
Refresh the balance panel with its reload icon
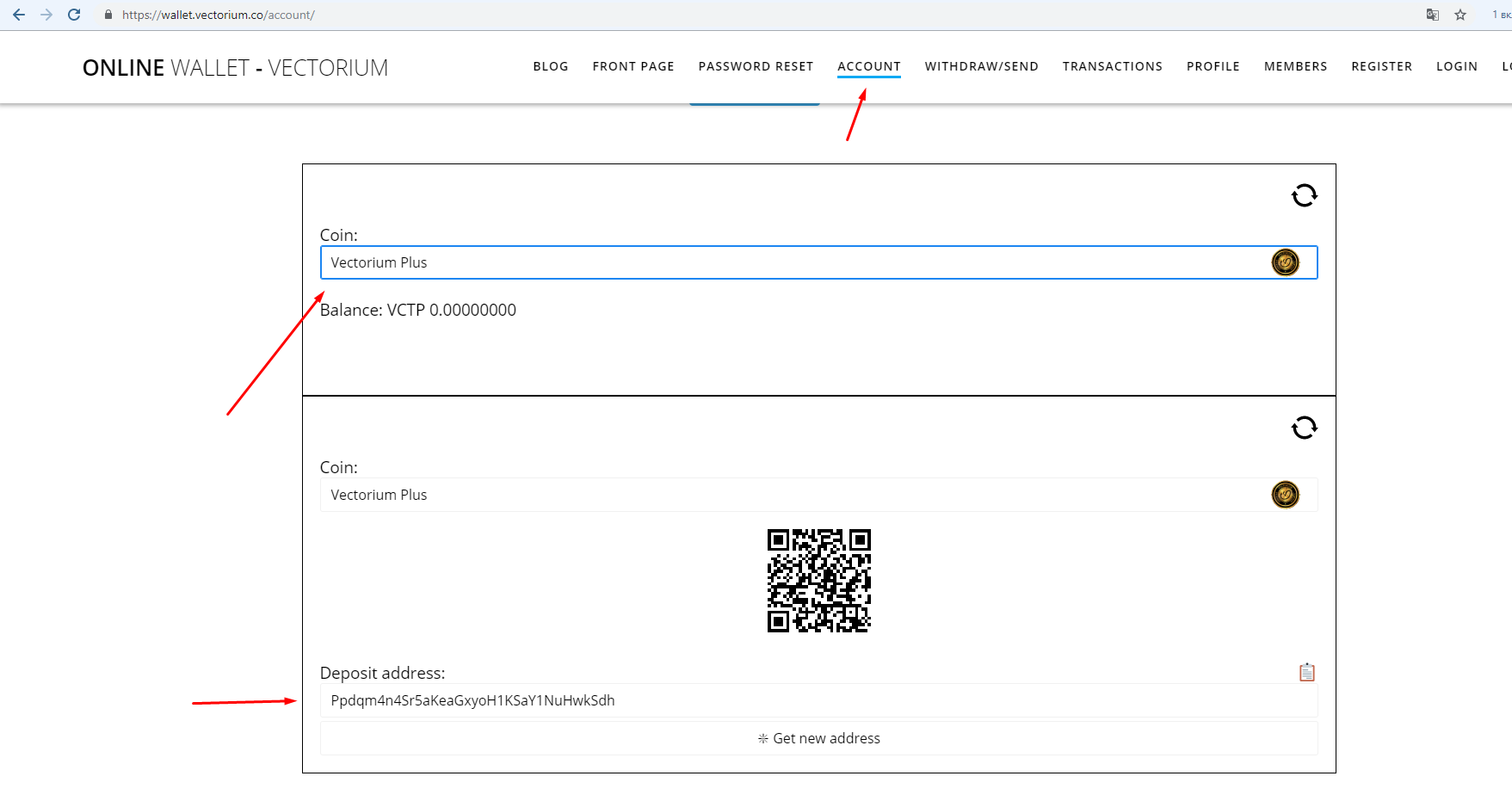pyautogui.click(x=1305, y=195)
